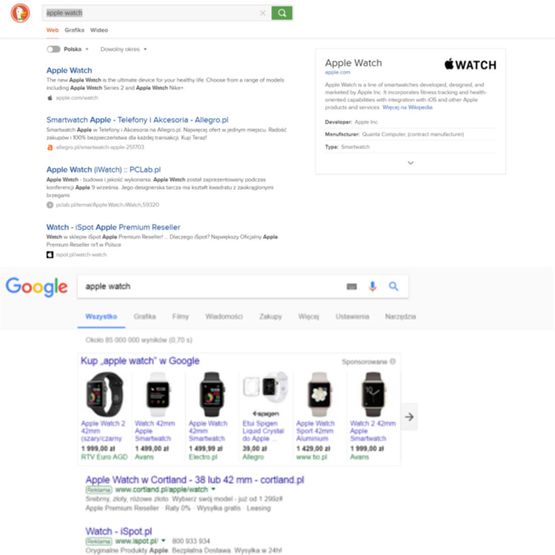Toggle the Polska region switch
Image resolution: width=555 pixels, height=555 pixels.
coord(53,49)
